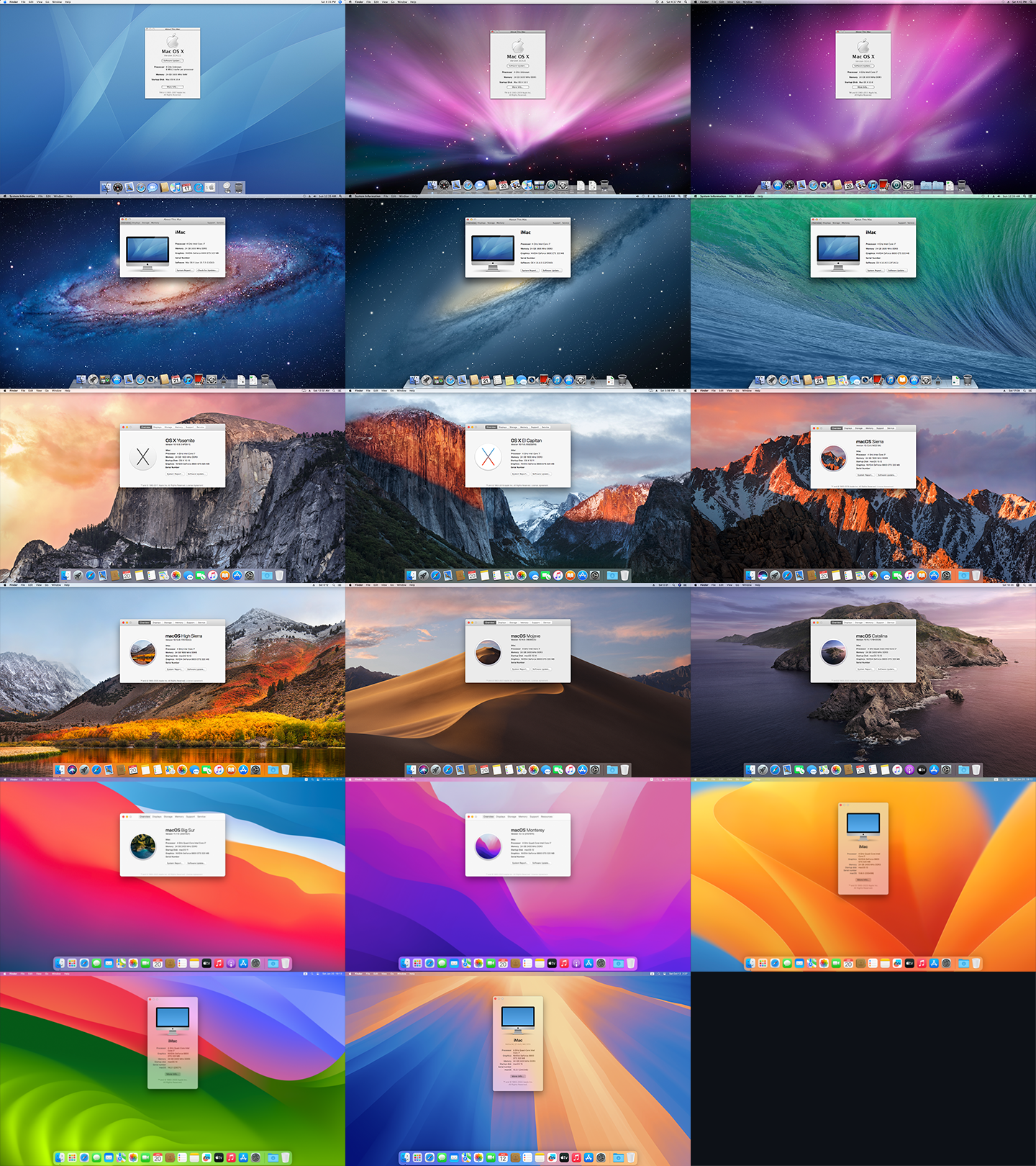
Task: Open Podcasts in the Catalina dock
Action: point(909,769)
